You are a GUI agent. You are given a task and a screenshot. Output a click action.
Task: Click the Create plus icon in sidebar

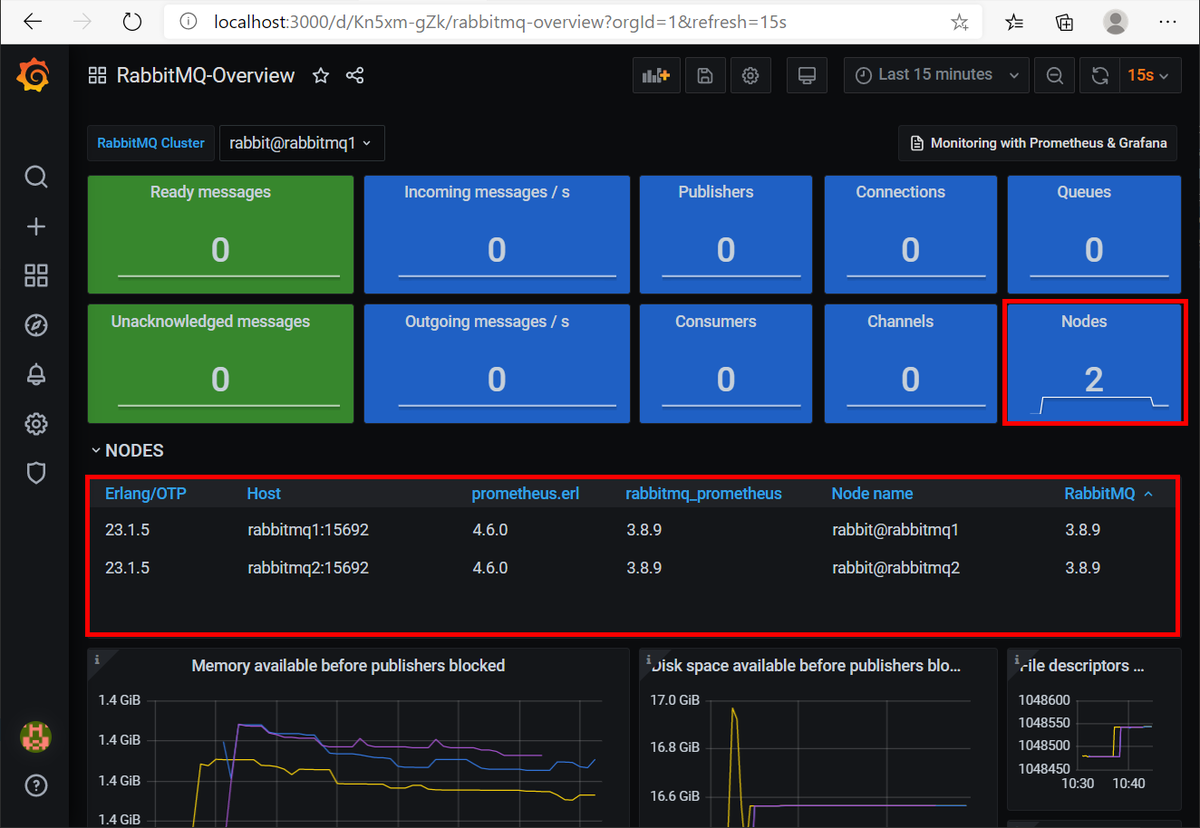point(36,226)
